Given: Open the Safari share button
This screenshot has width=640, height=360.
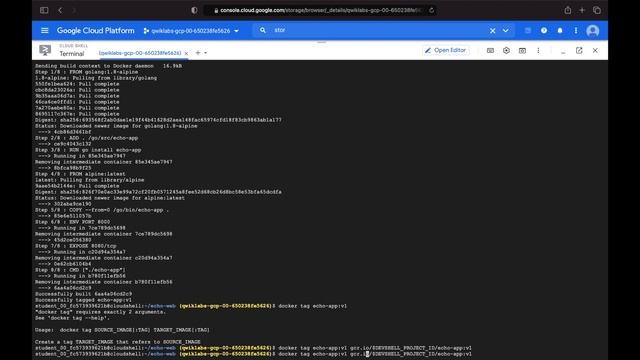Looking at the screenshot, I should point(568,10).
